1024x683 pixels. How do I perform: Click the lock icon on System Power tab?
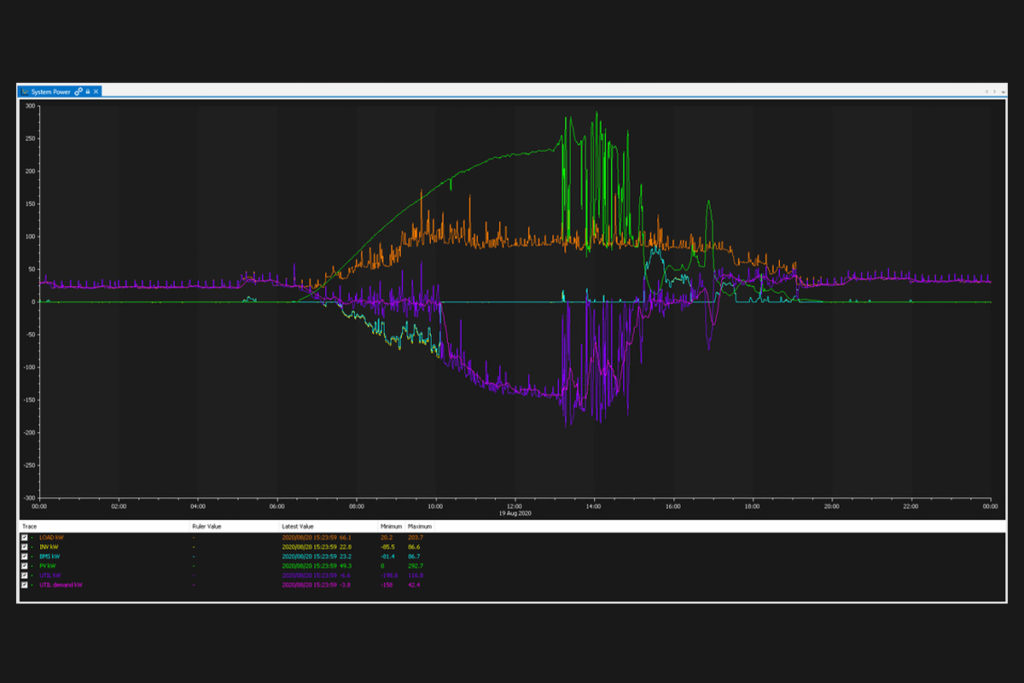pos(87,91)
